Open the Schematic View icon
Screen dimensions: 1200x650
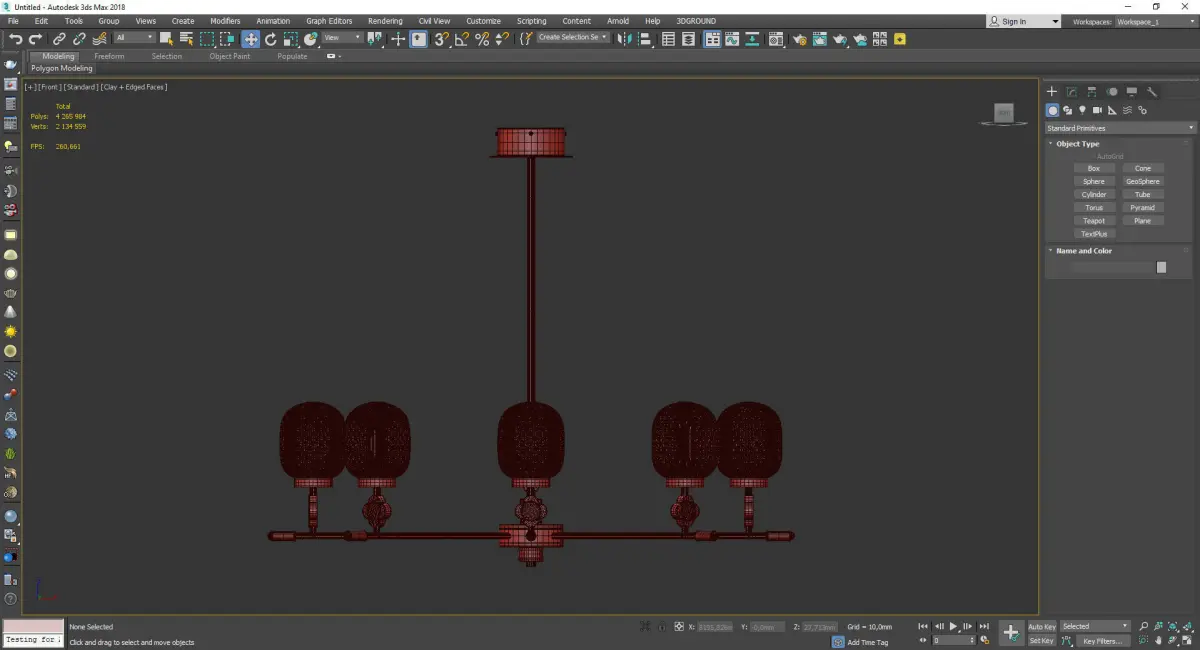click(x=751, y=39)
